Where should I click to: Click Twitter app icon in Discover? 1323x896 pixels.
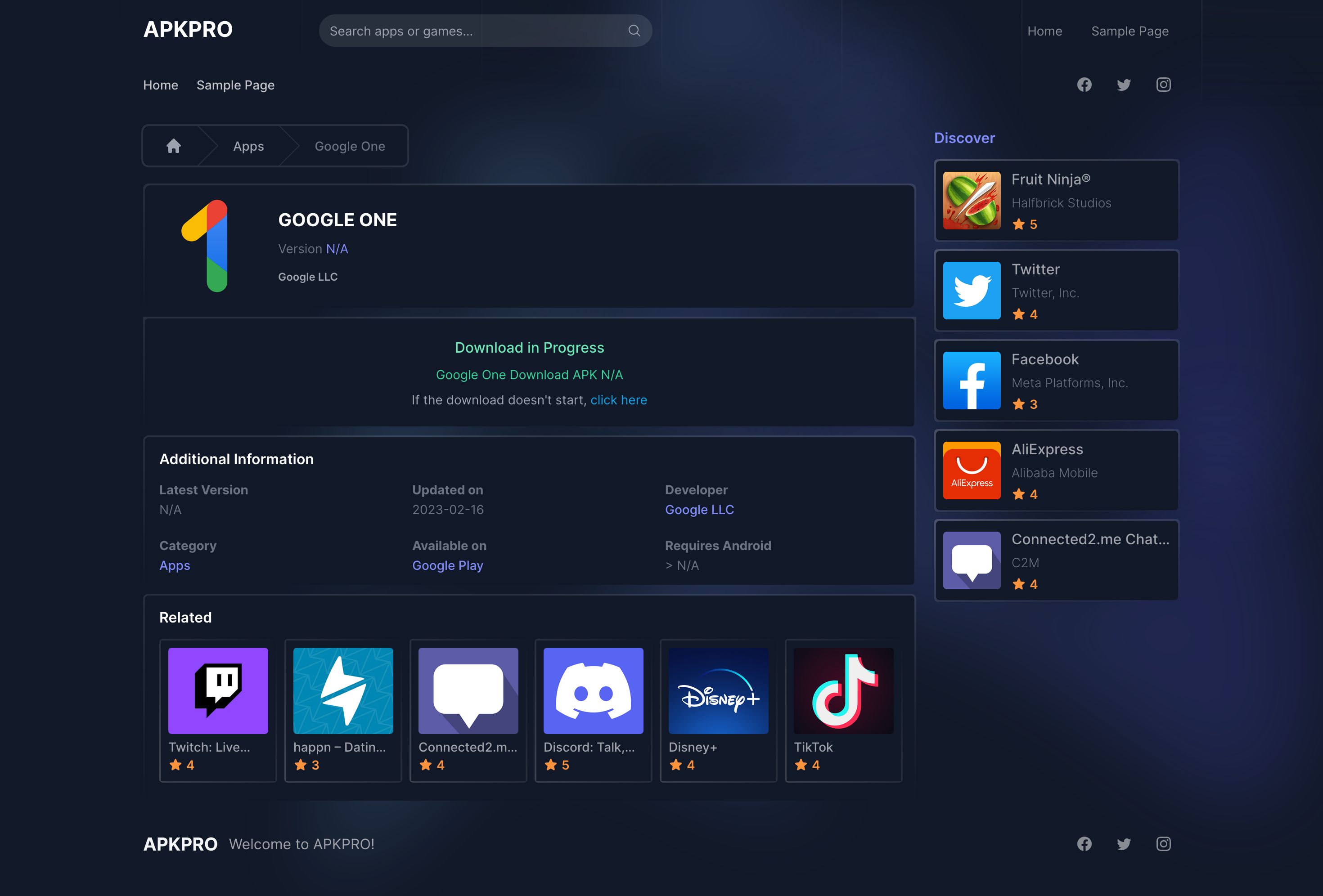point(972,291)
